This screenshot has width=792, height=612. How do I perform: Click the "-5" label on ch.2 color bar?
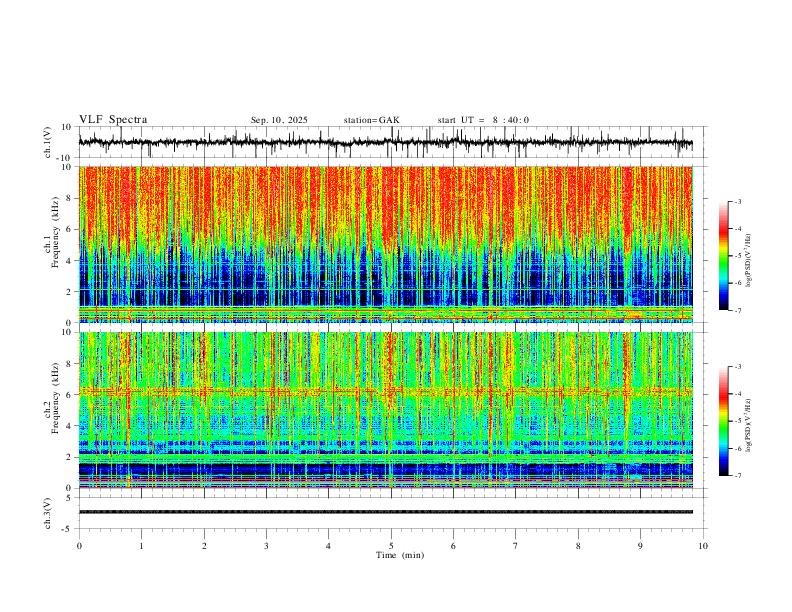pos(738,421)
